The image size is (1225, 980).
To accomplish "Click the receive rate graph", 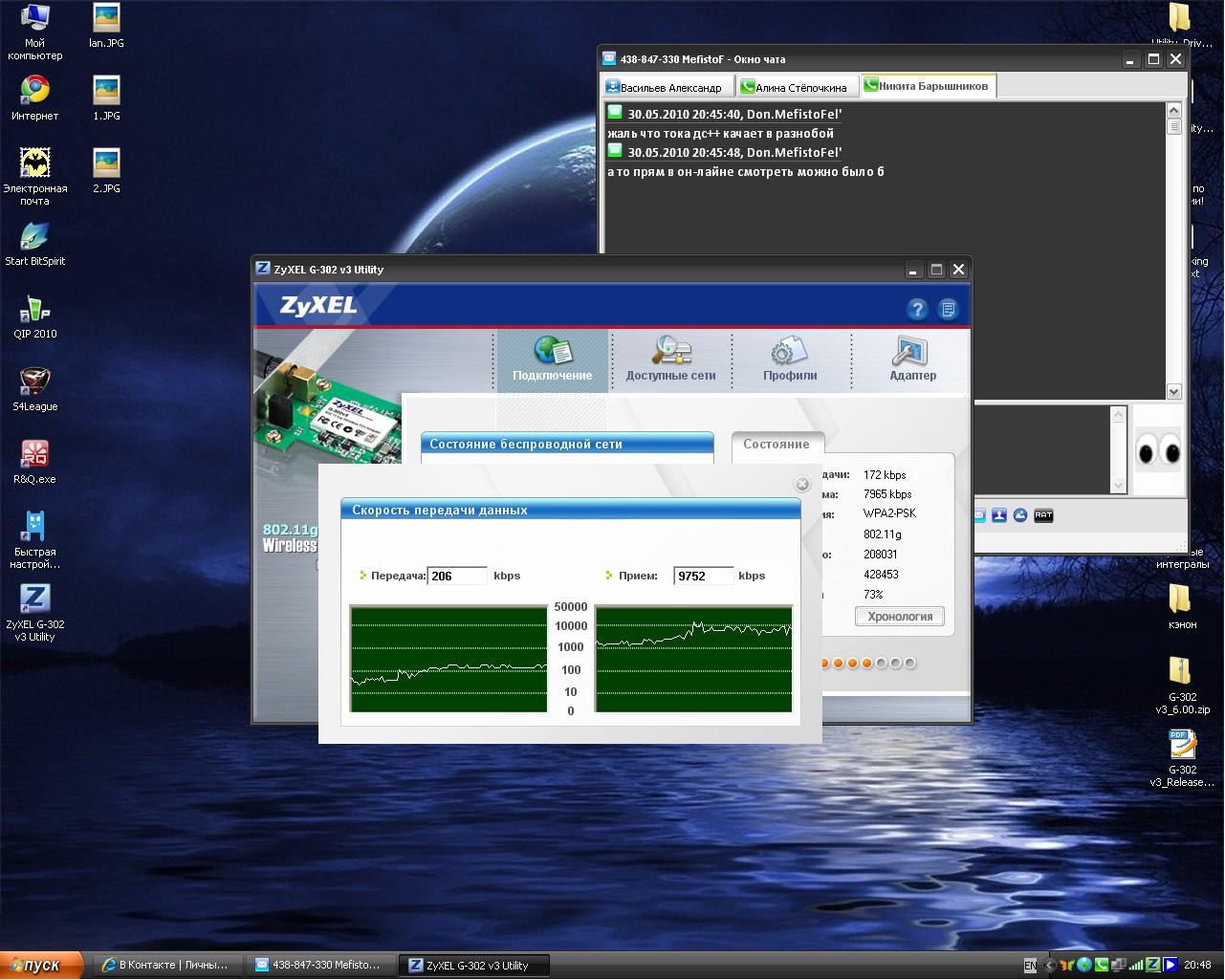I will (x=694, y=659).
